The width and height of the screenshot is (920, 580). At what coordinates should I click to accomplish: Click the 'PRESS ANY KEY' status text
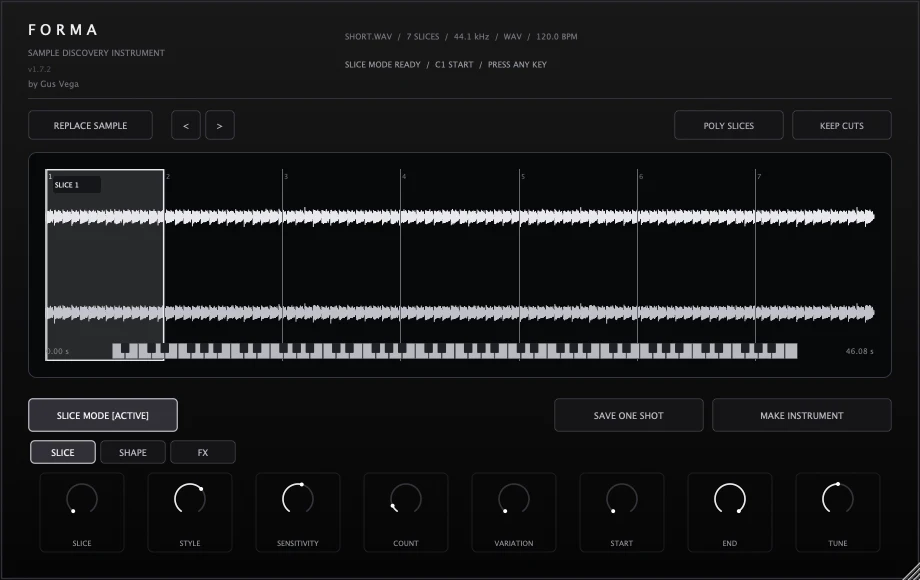click(517, 65)
